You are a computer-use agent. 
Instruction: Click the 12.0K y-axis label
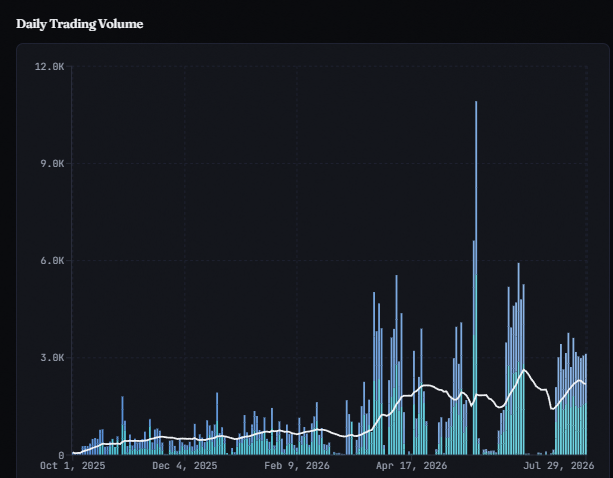point(49,67)
